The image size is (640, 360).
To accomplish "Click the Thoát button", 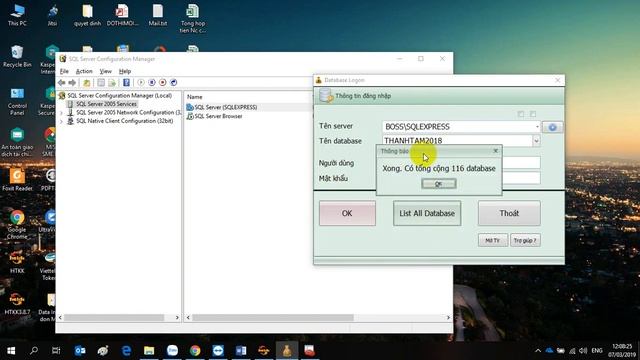I will [x=509, y=213].
